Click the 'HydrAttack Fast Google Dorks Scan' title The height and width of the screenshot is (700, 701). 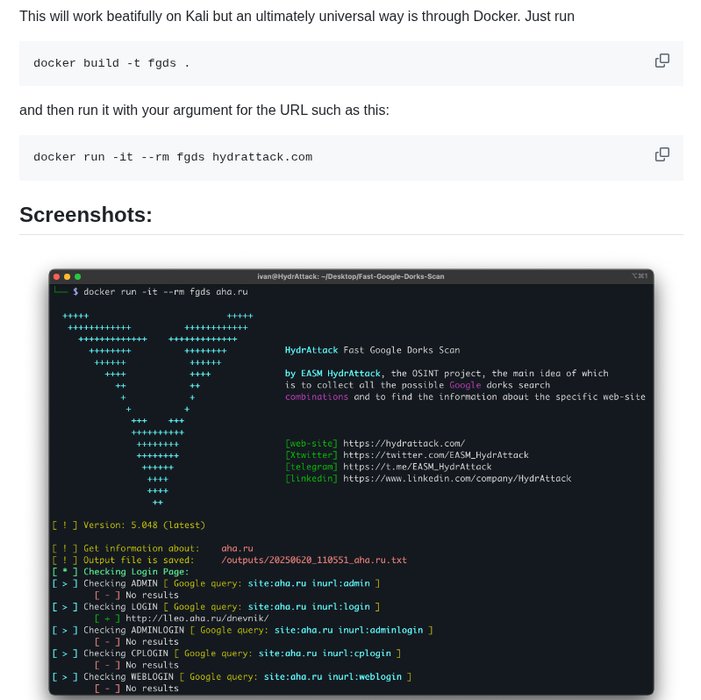(x=372, y=350)
